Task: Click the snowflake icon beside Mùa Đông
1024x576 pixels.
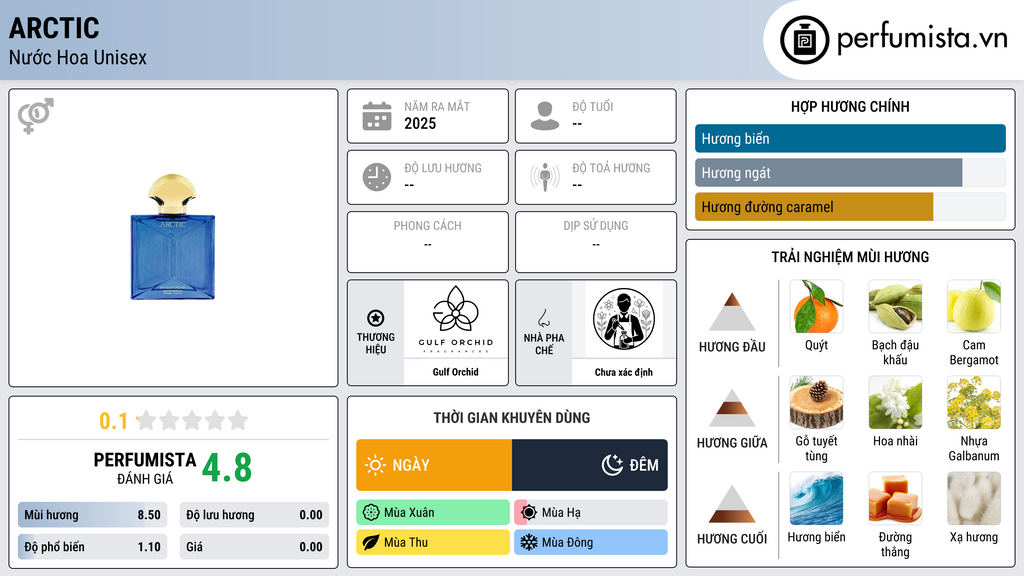Action: click(x=529, y=542)
